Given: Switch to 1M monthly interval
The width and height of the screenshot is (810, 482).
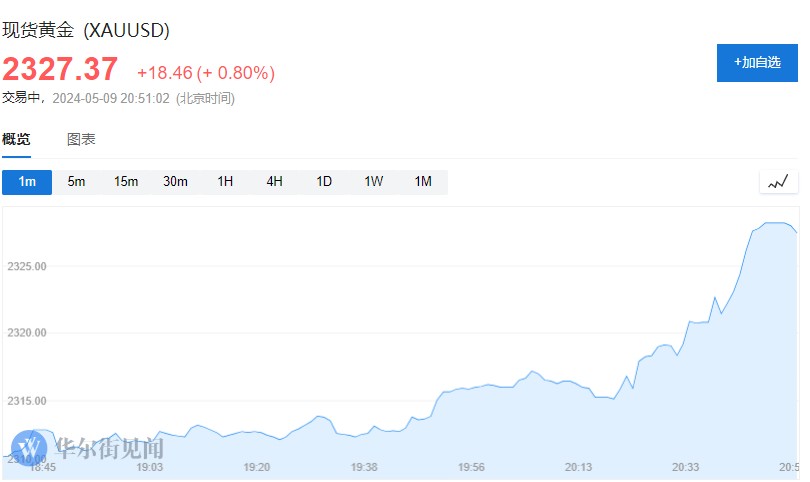Looking at the screenshot, I should 423,182.
